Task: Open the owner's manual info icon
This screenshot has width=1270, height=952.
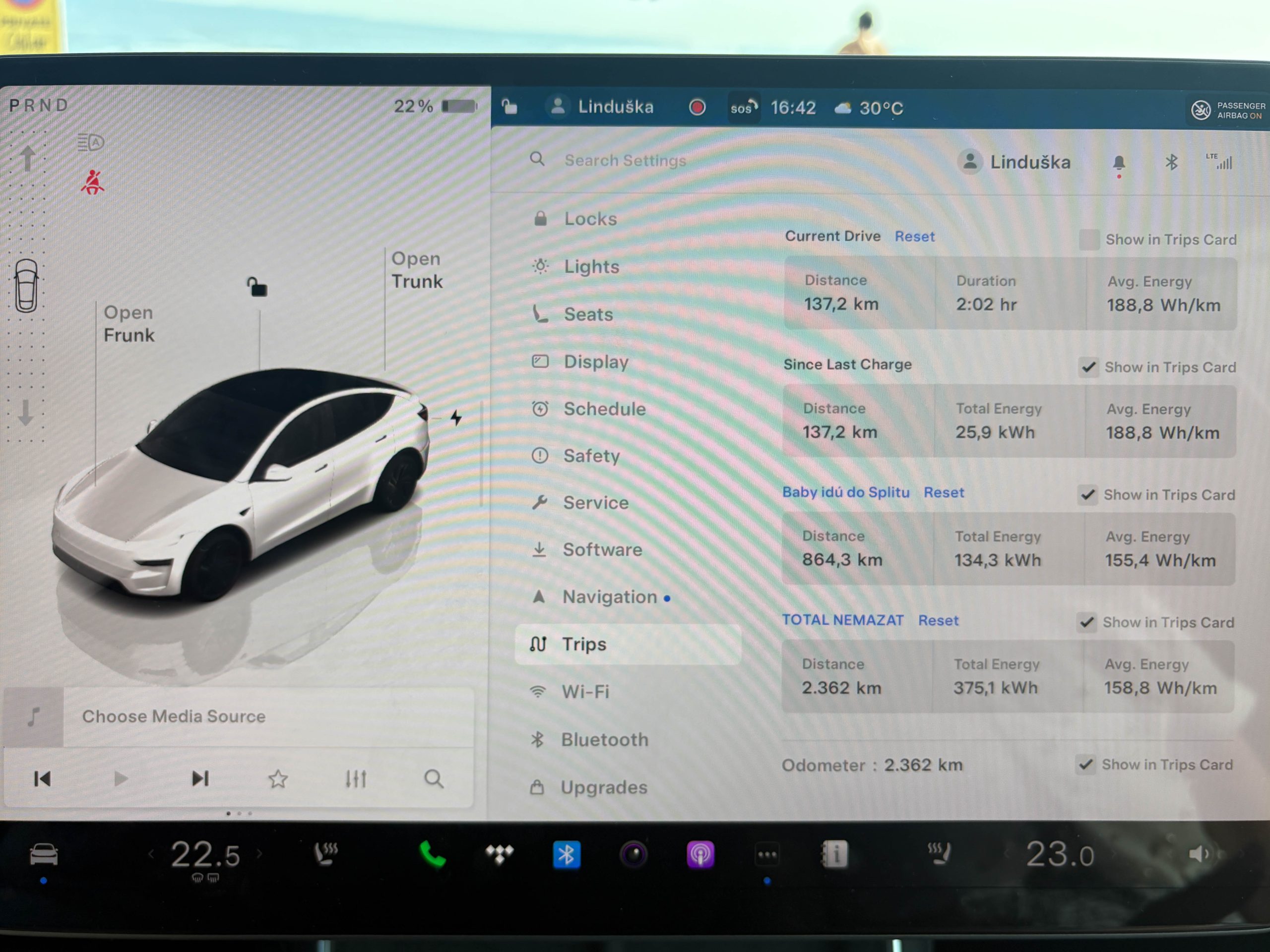Action: (834, 854)
